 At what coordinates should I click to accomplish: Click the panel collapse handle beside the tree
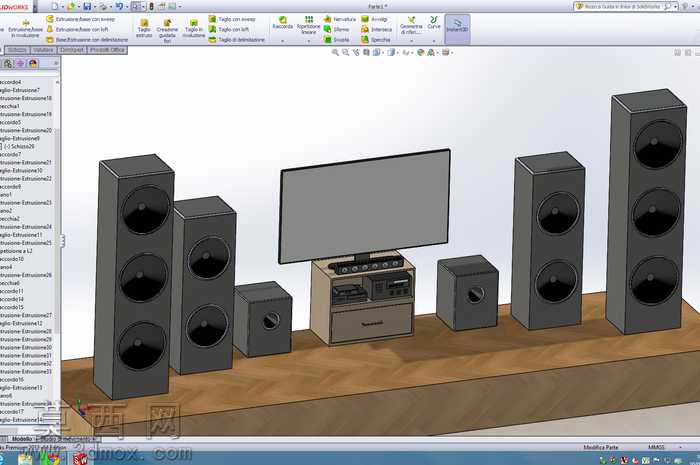[62, 241]
